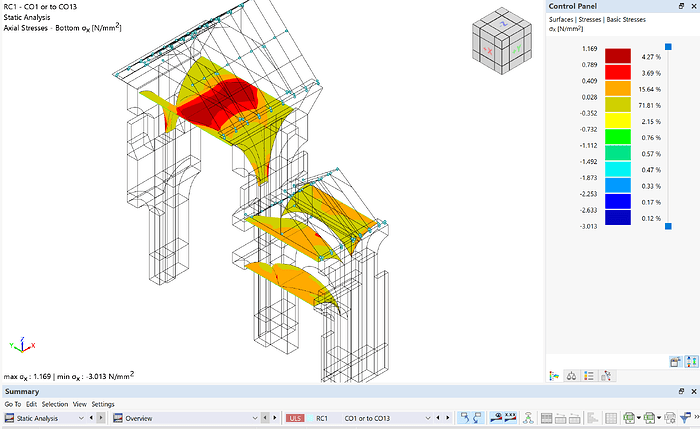
Task: Toggle select-object-in-table sync icon
Action: point(465,418)
